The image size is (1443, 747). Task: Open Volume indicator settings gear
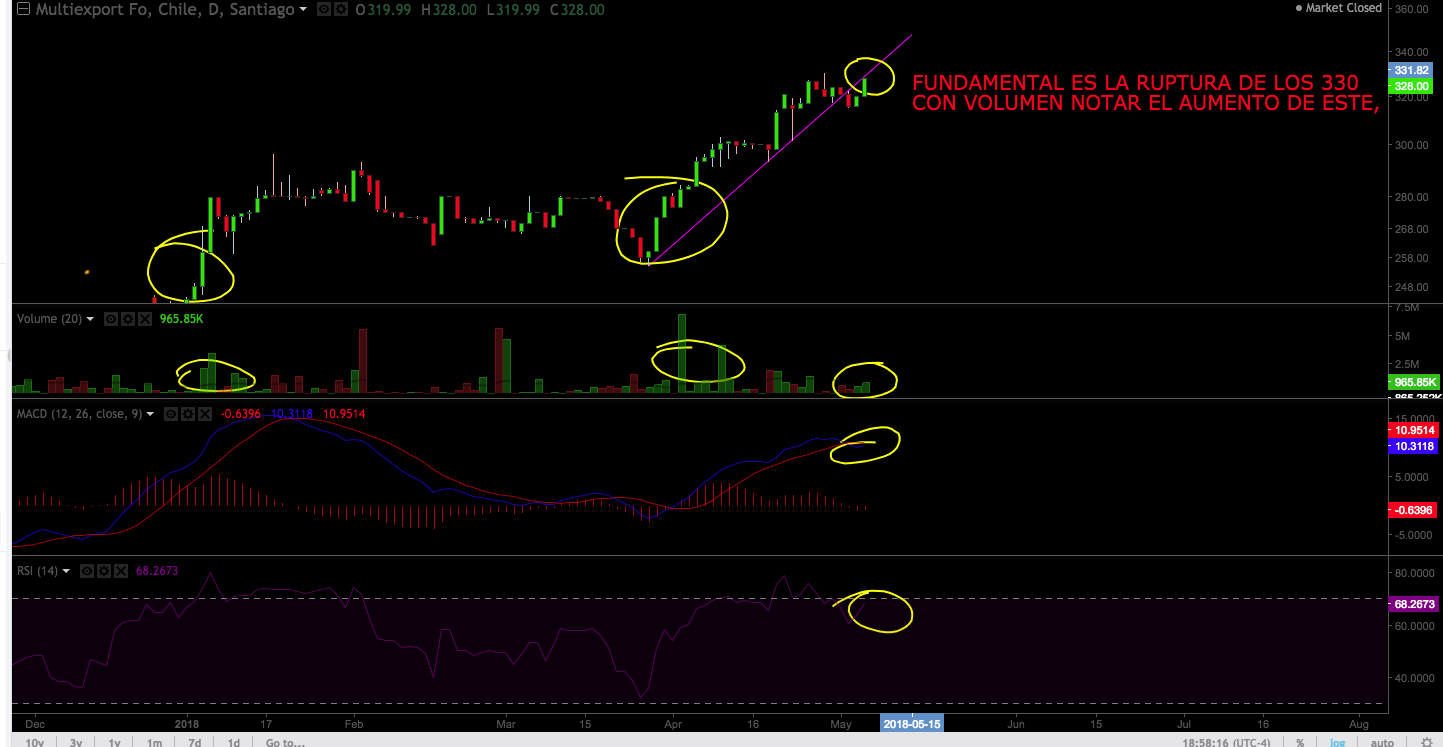(127, 319)
